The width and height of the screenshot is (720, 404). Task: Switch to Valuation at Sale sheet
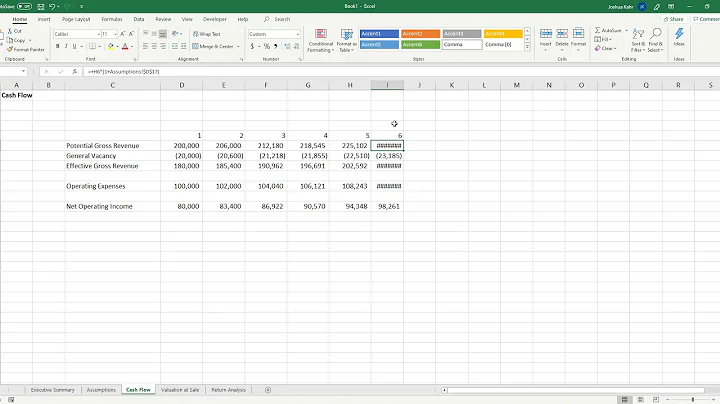(x=180, y=390)
